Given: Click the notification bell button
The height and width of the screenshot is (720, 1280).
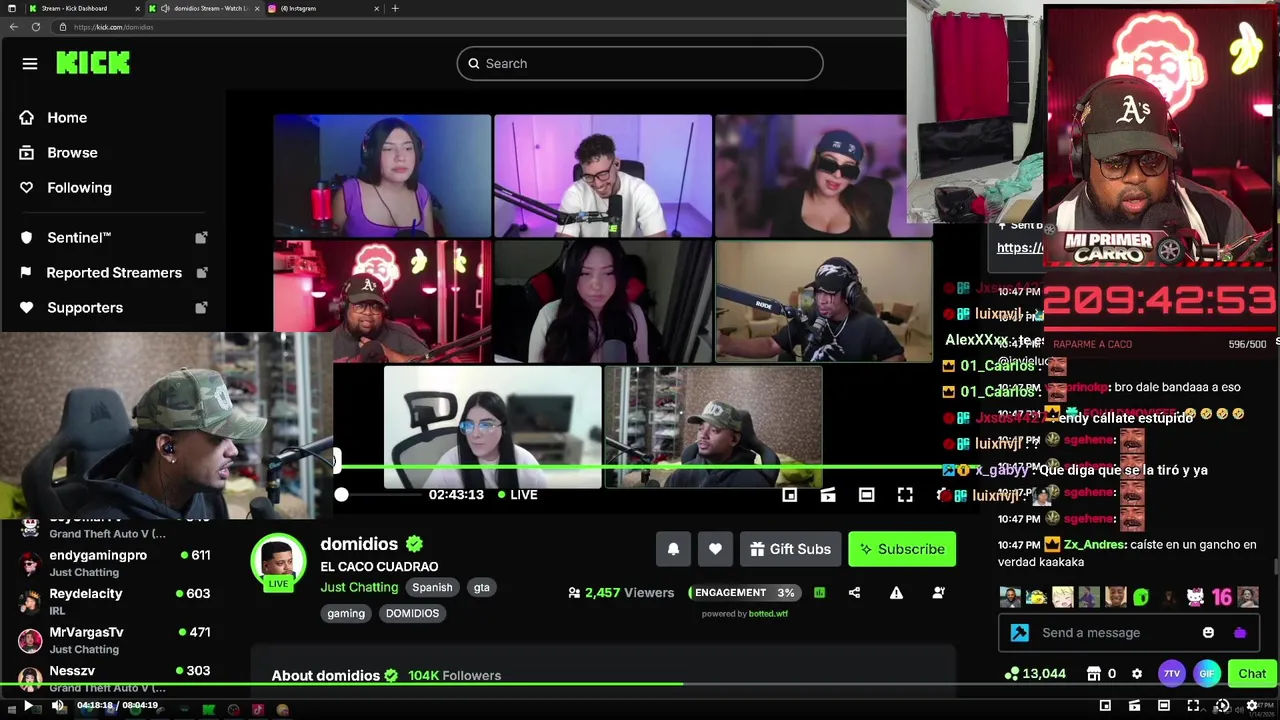Looking at the screenshot, I should (x=673, y=549).
